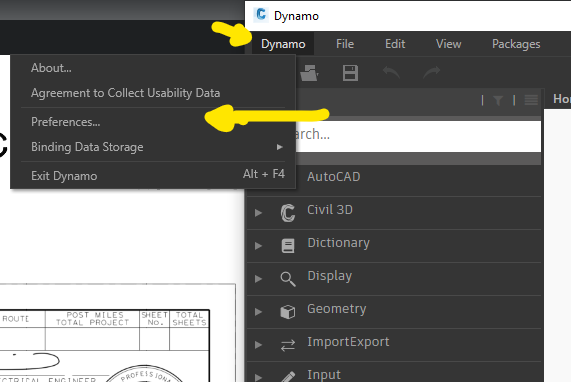Select the Display category label
This screenshot has width=571, height=382.
330,276
